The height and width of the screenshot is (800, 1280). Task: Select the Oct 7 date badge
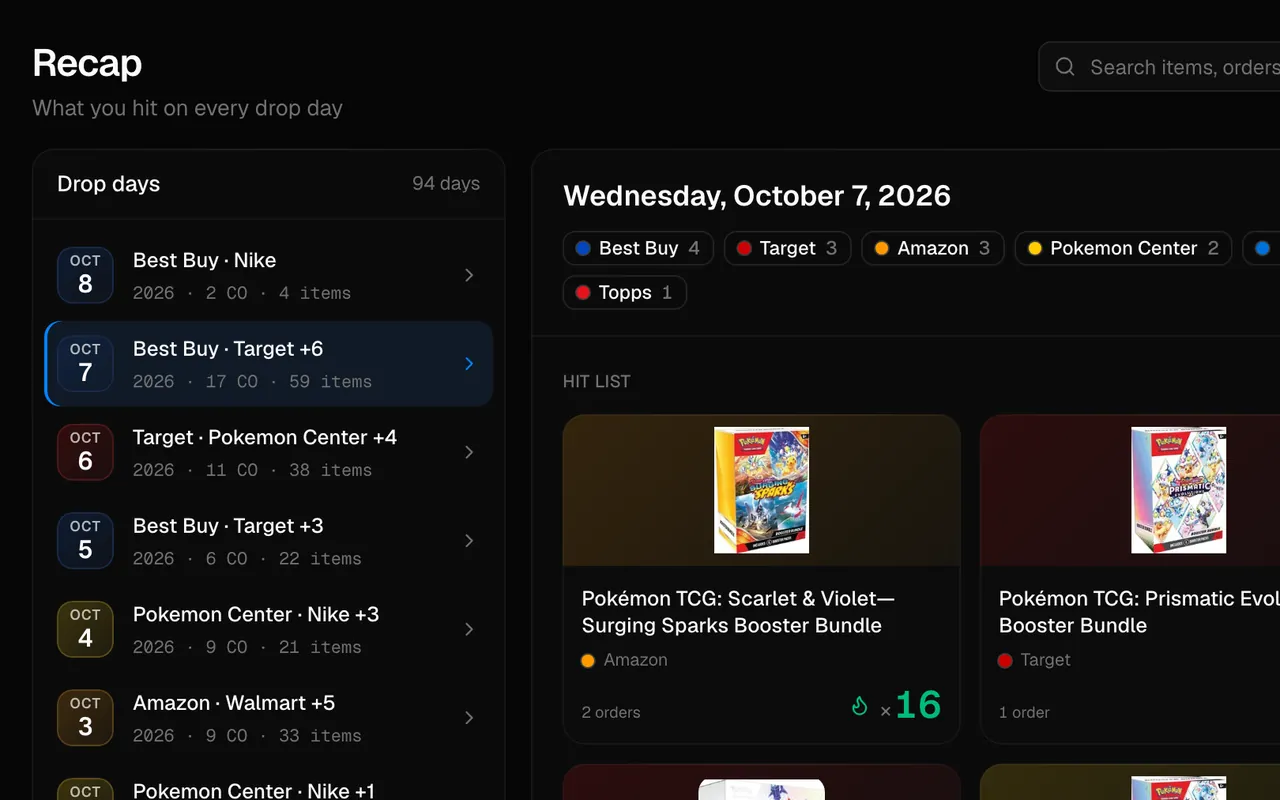[x=85, y=364]
